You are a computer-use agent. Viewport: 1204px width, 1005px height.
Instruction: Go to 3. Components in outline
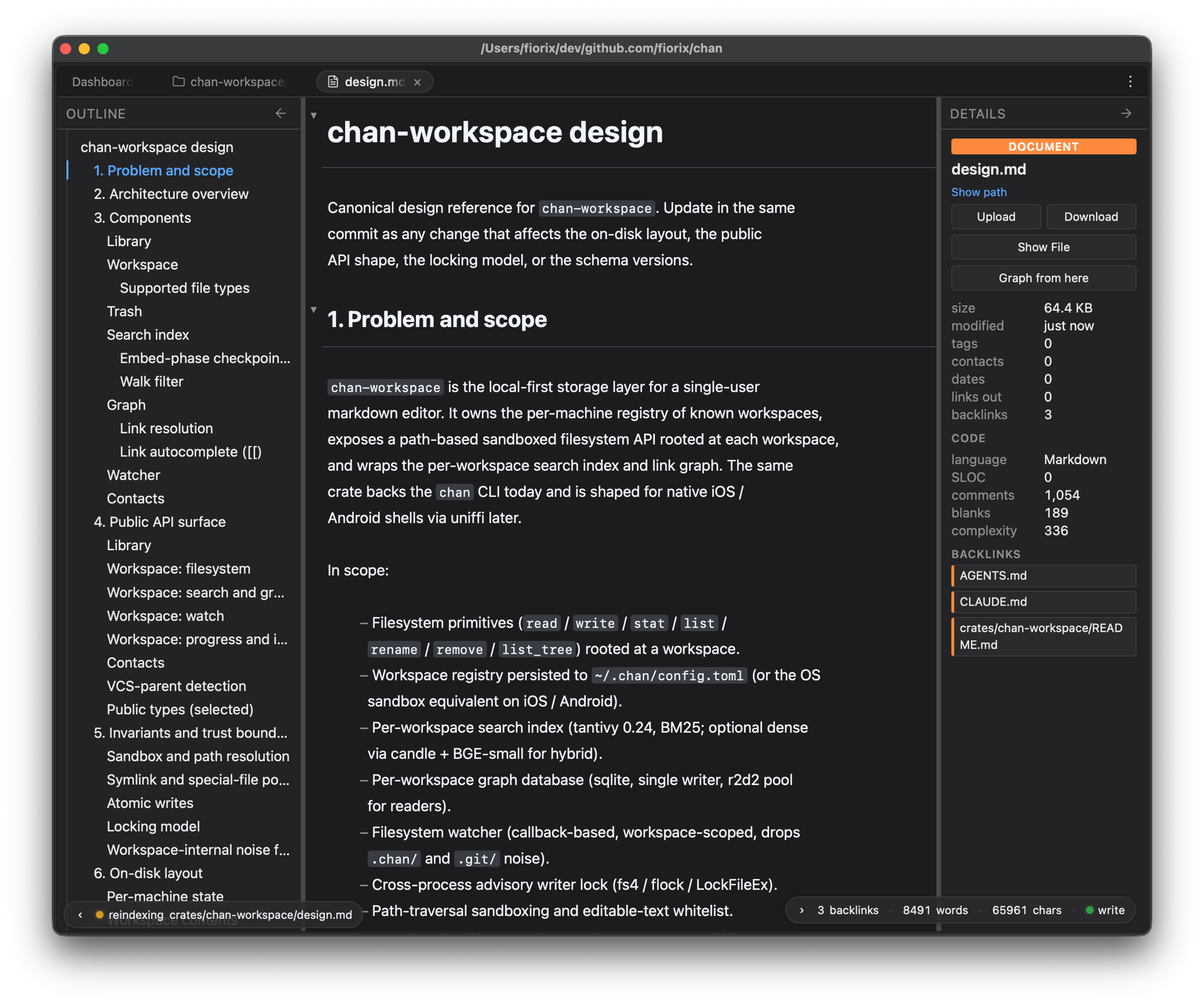click(x=142, y=217)
